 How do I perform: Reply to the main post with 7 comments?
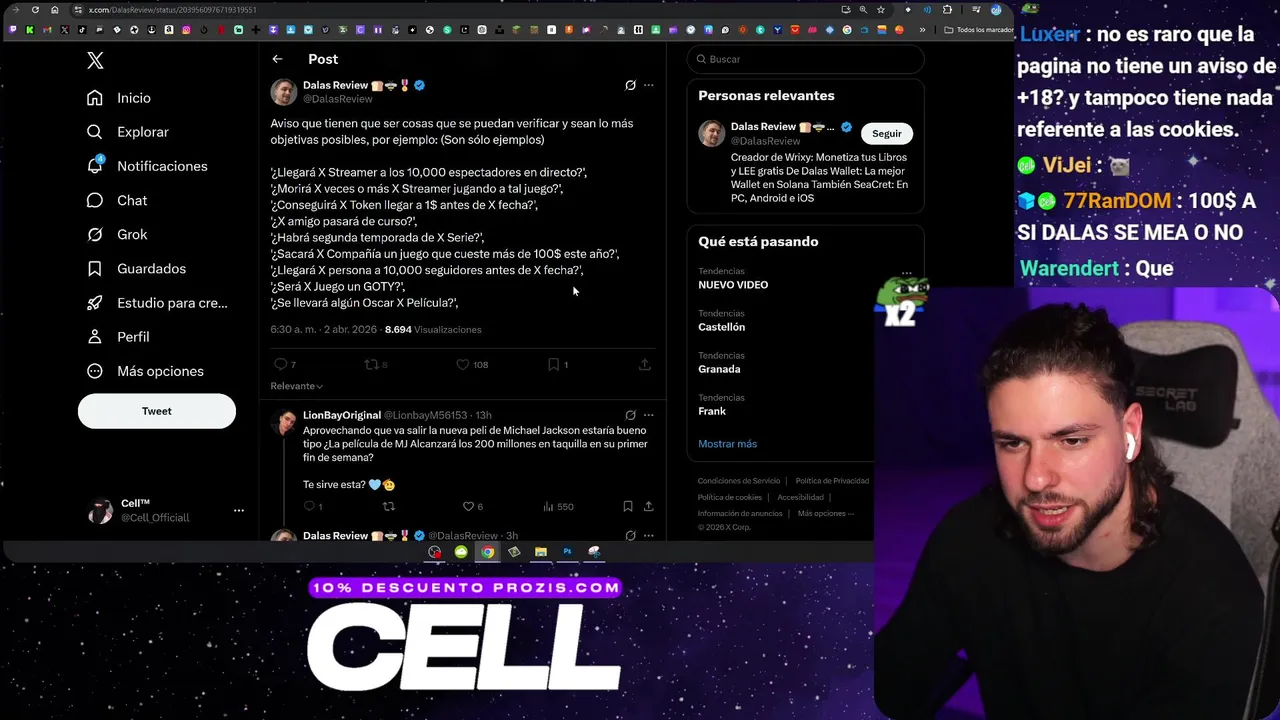(285, 364)
